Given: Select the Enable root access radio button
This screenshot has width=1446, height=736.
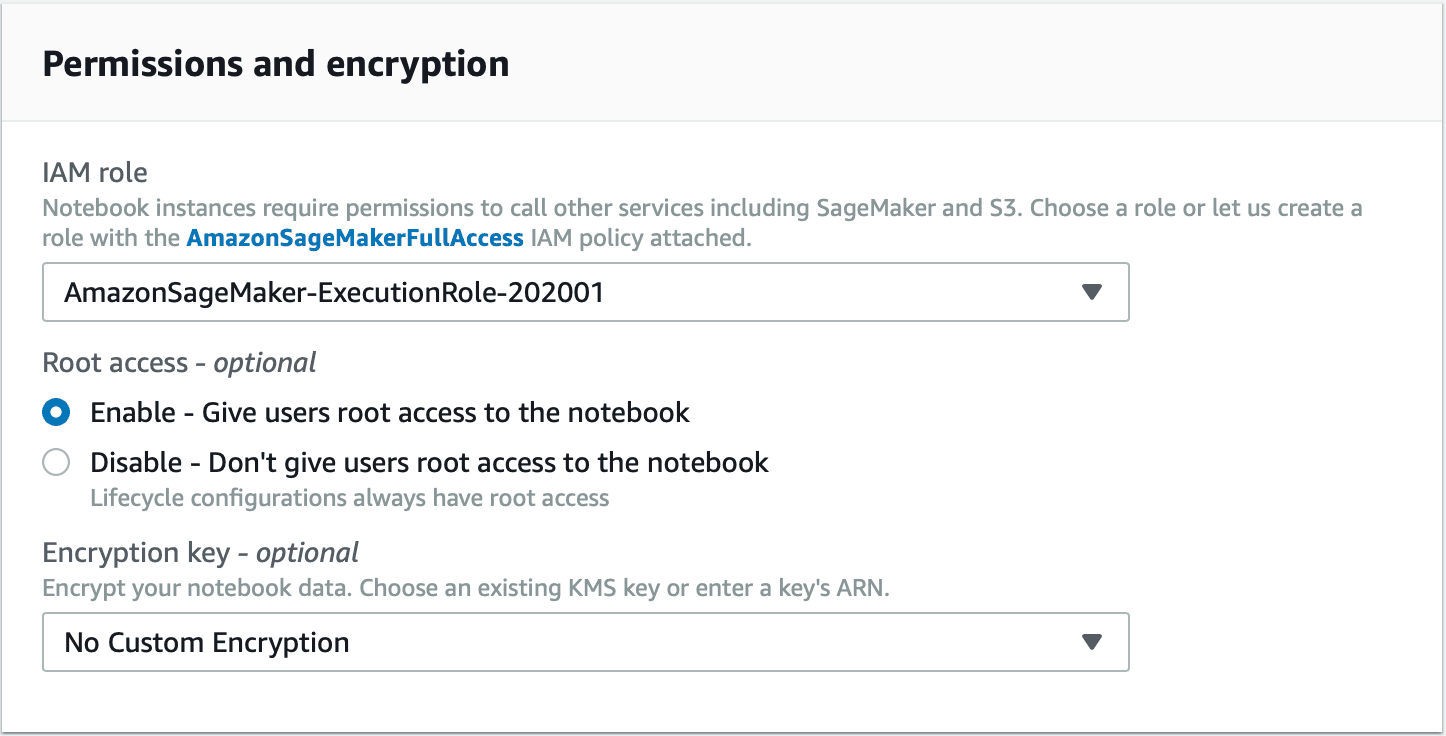Looking at the screenshot, I should pos(56,412).
